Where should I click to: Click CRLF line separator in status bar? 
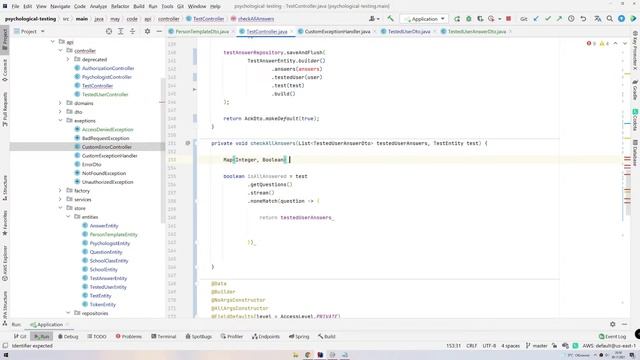coord(471,346)
